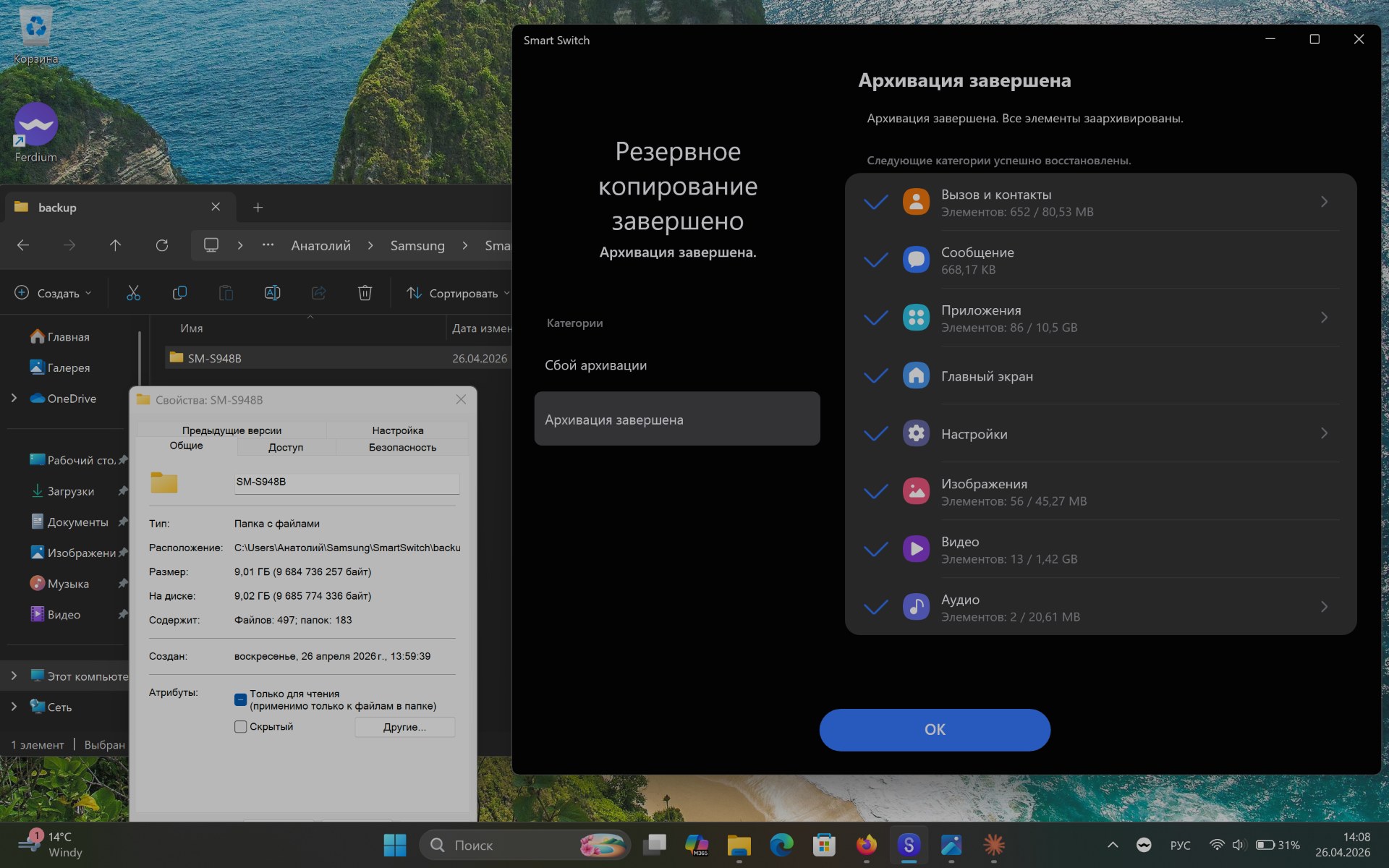Select the failed backup category item
The width and height of the screenshot is (1389, 868).
point(595,365)
